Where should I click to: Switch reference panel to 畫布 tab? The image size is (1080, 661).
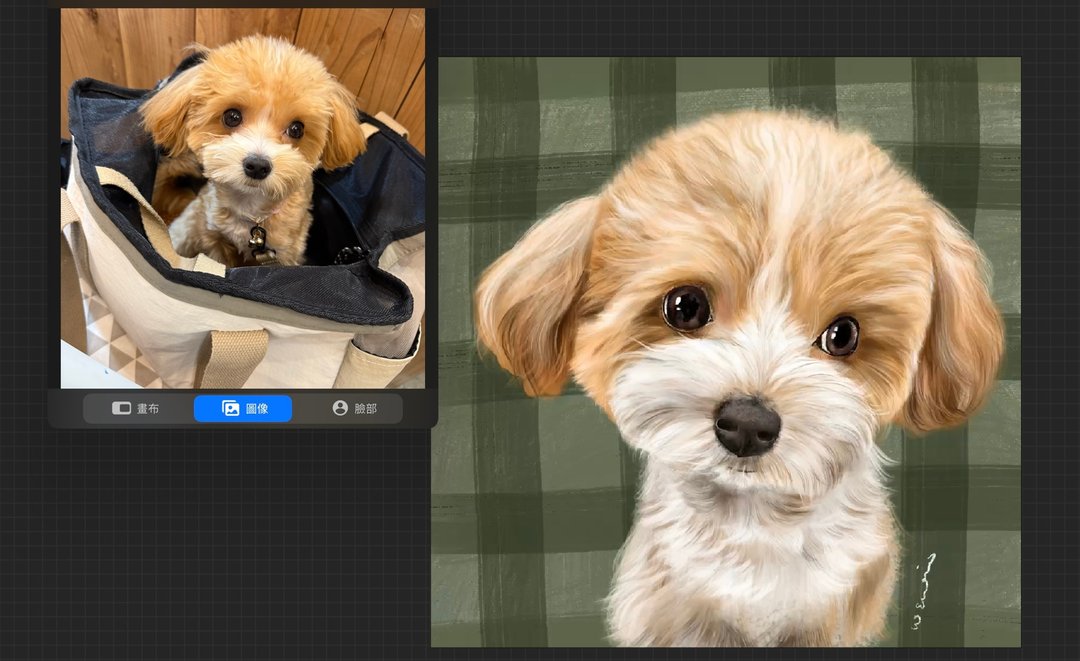tap(136, 408)
